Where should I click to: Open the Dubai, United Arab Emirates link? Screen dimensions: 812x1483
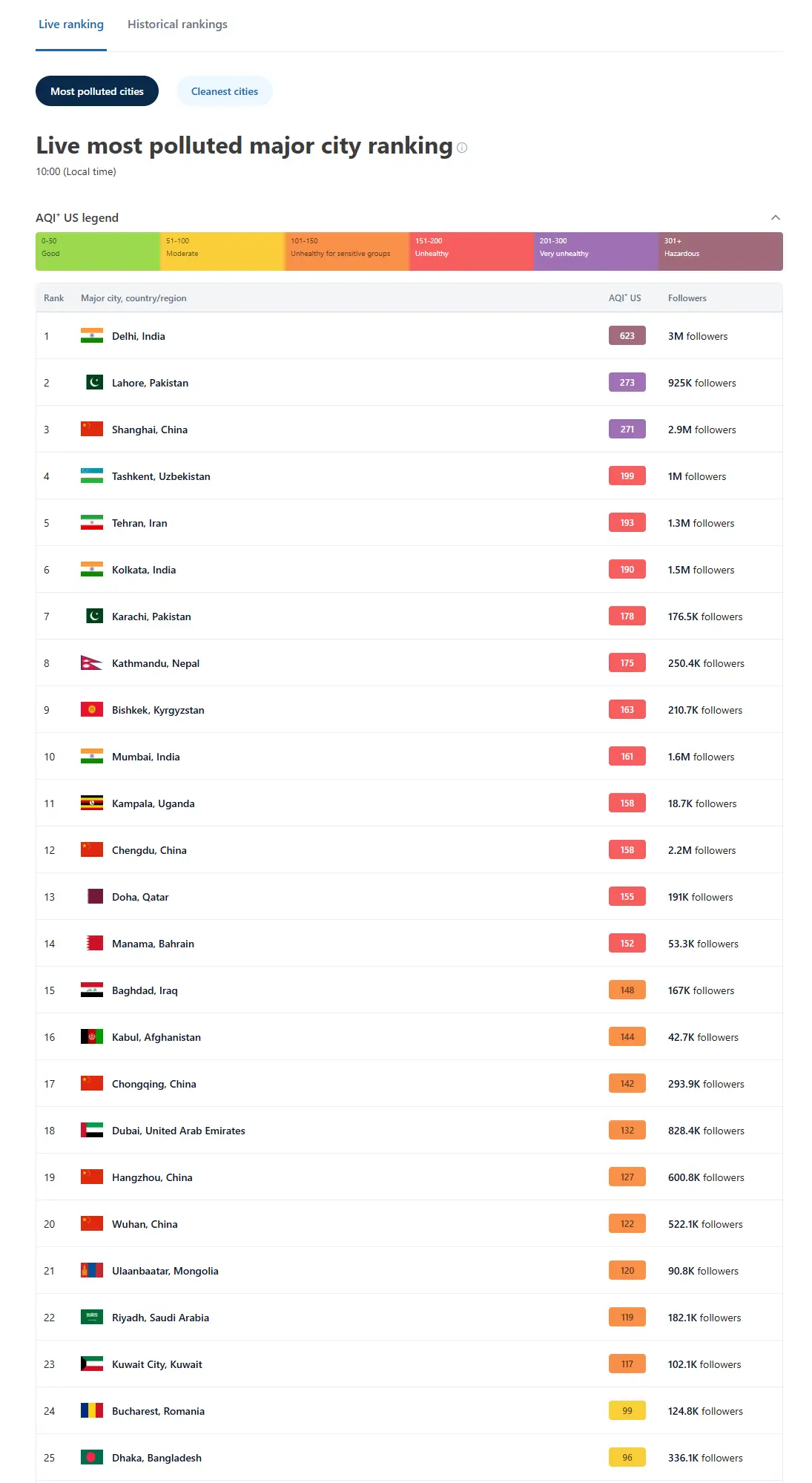(179, 1131)
